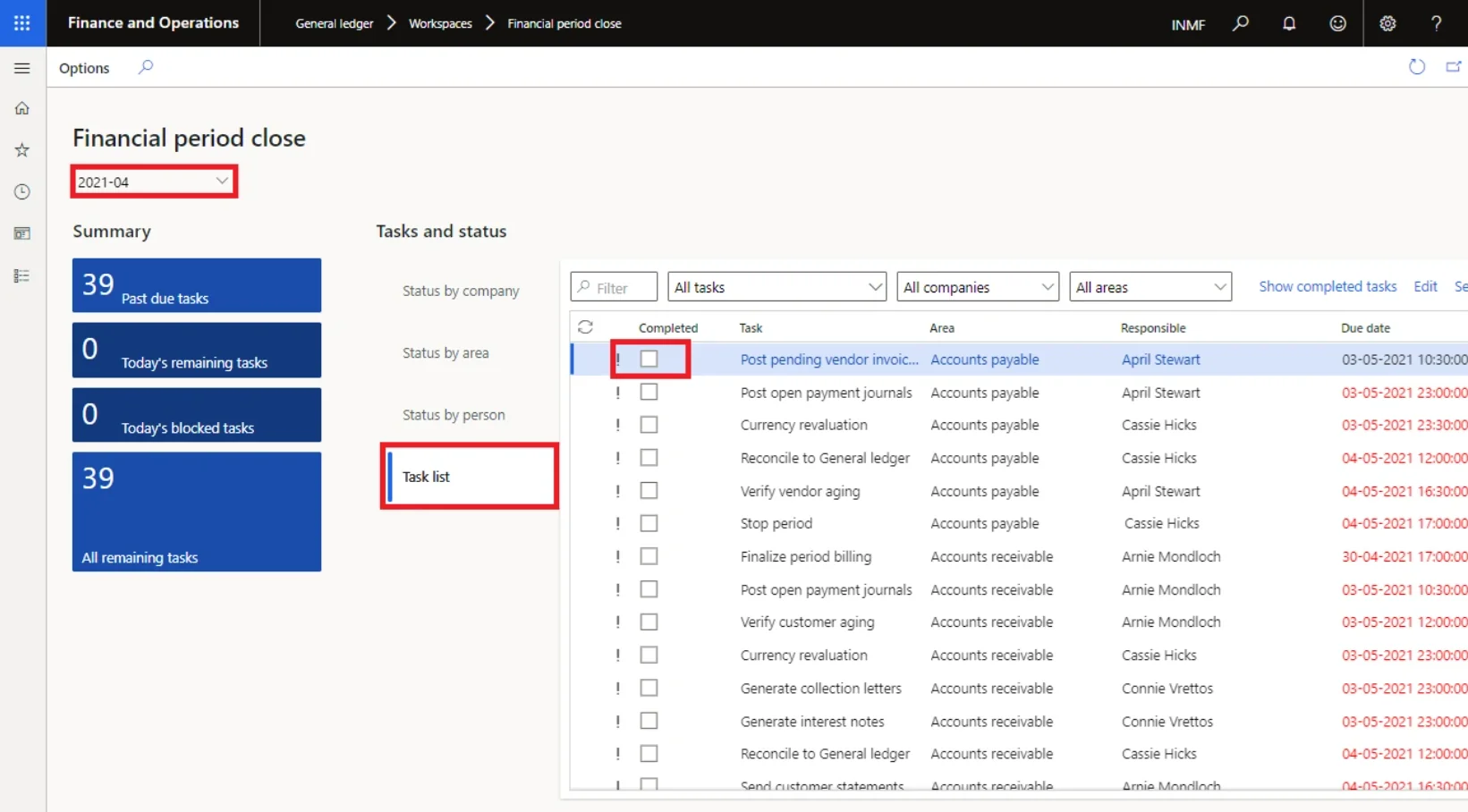Open the settings gear icon
This screenshot has width=1468, height=812.
[x=1387, y=23]
